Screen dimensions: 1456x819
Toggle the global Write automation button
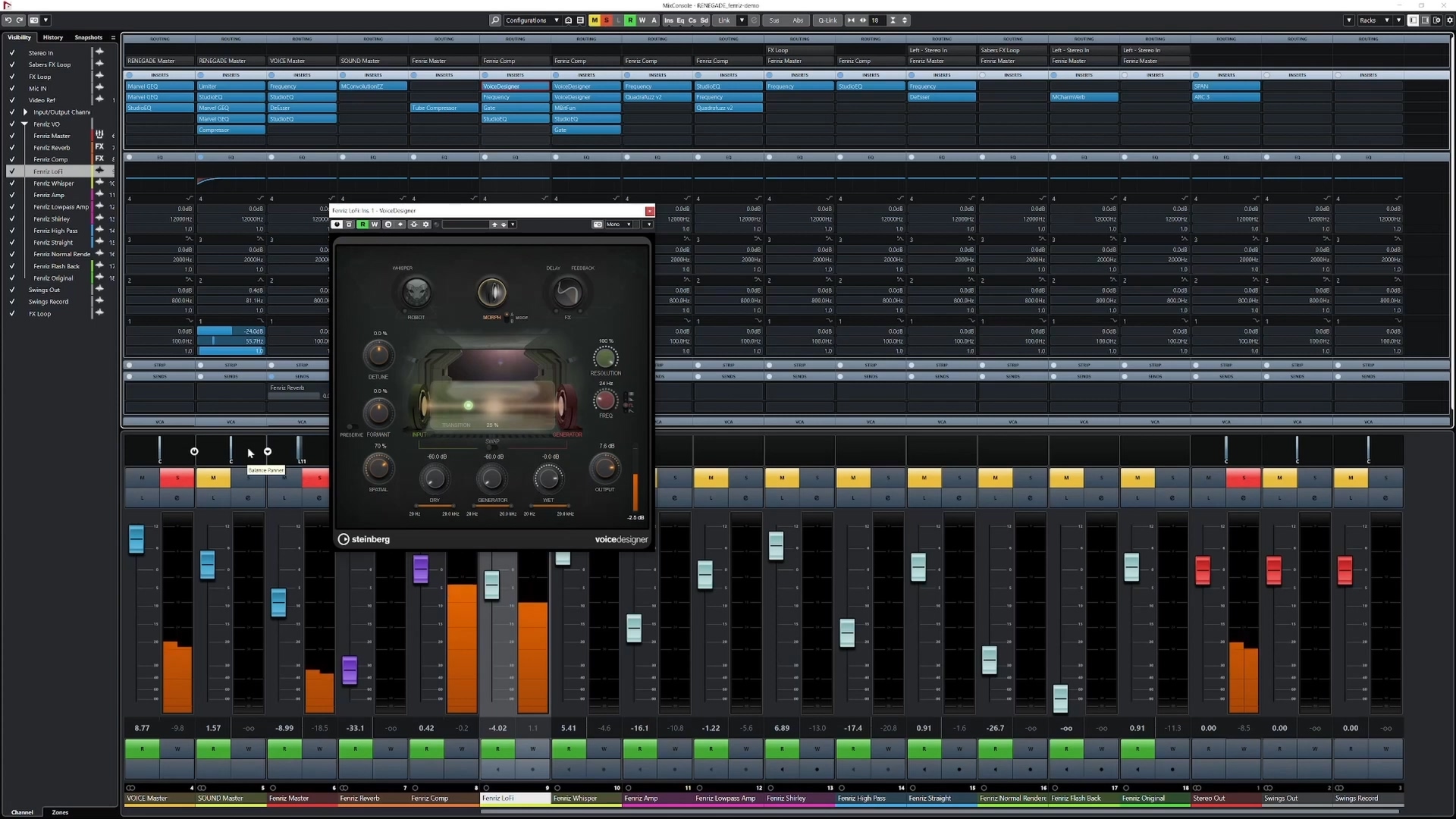pyautogui.click(x=642, y=20)
